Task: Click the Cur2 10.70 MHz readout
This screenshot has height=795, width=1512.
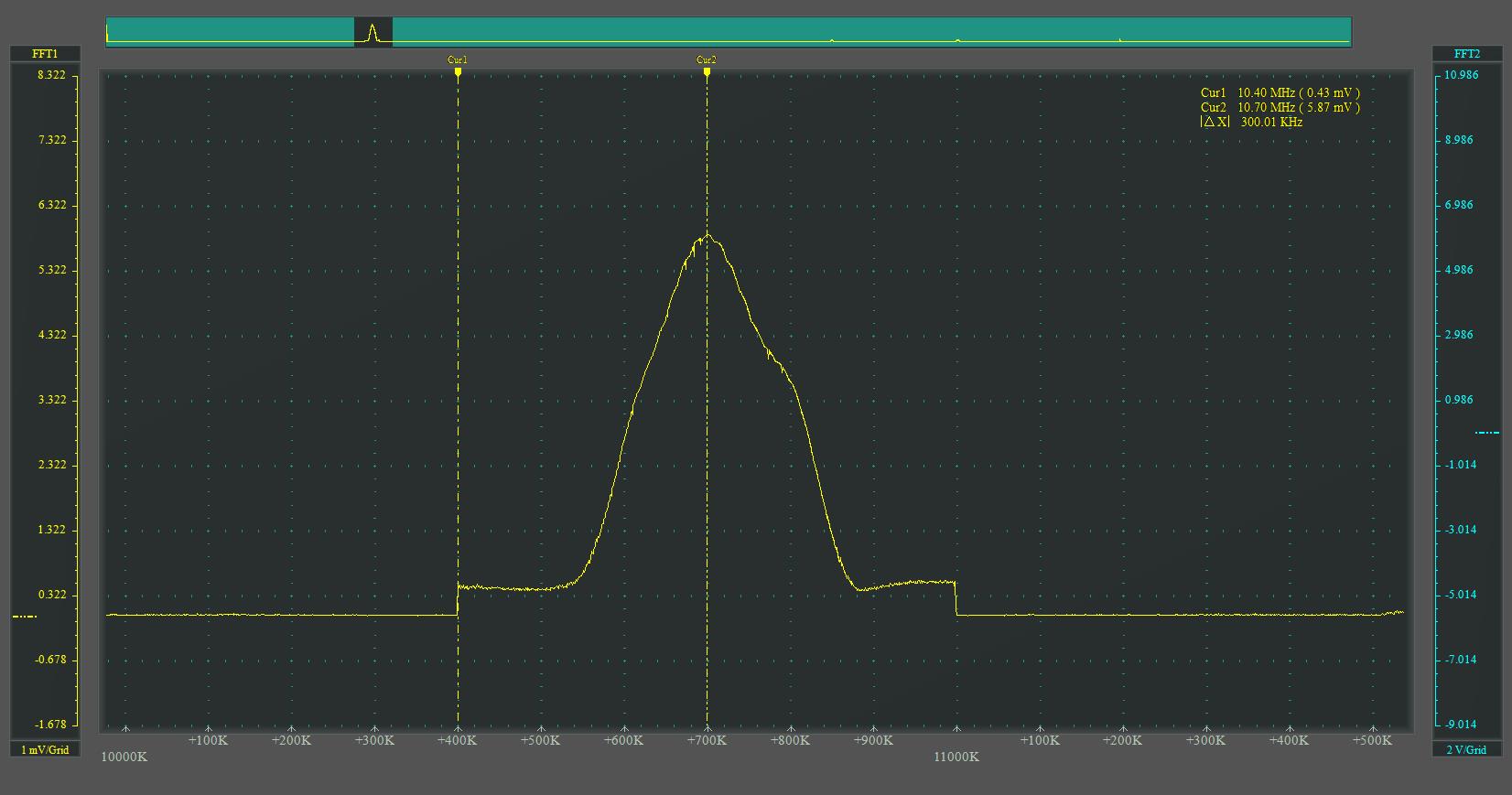Action: 1280,107
